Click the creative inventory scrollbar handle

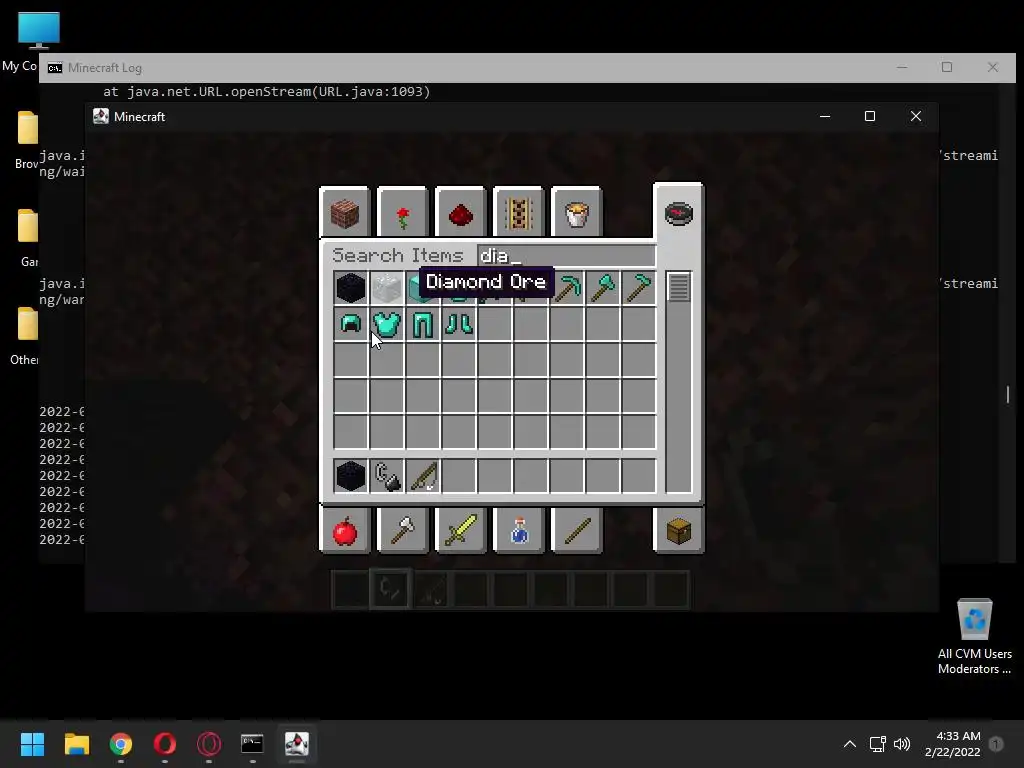[x=679, y=287]
